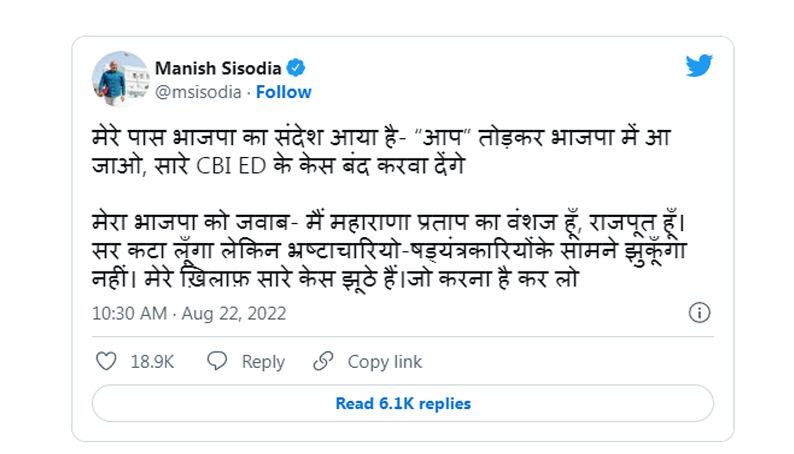
Task: Click the Reply text label
Action: [x=263, y=362]
